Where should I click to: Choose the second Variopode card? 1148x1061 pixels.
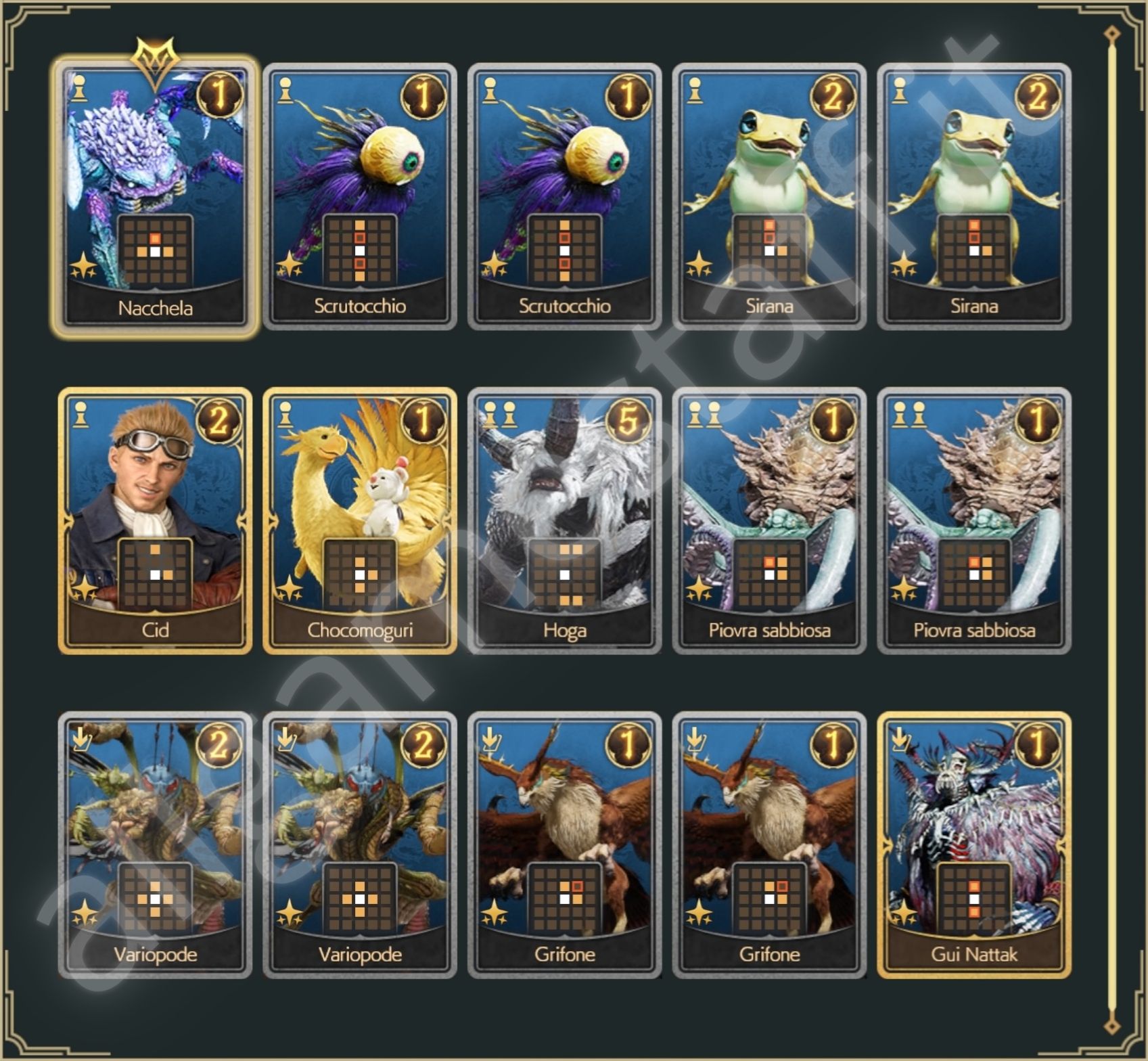coord(360,845)
